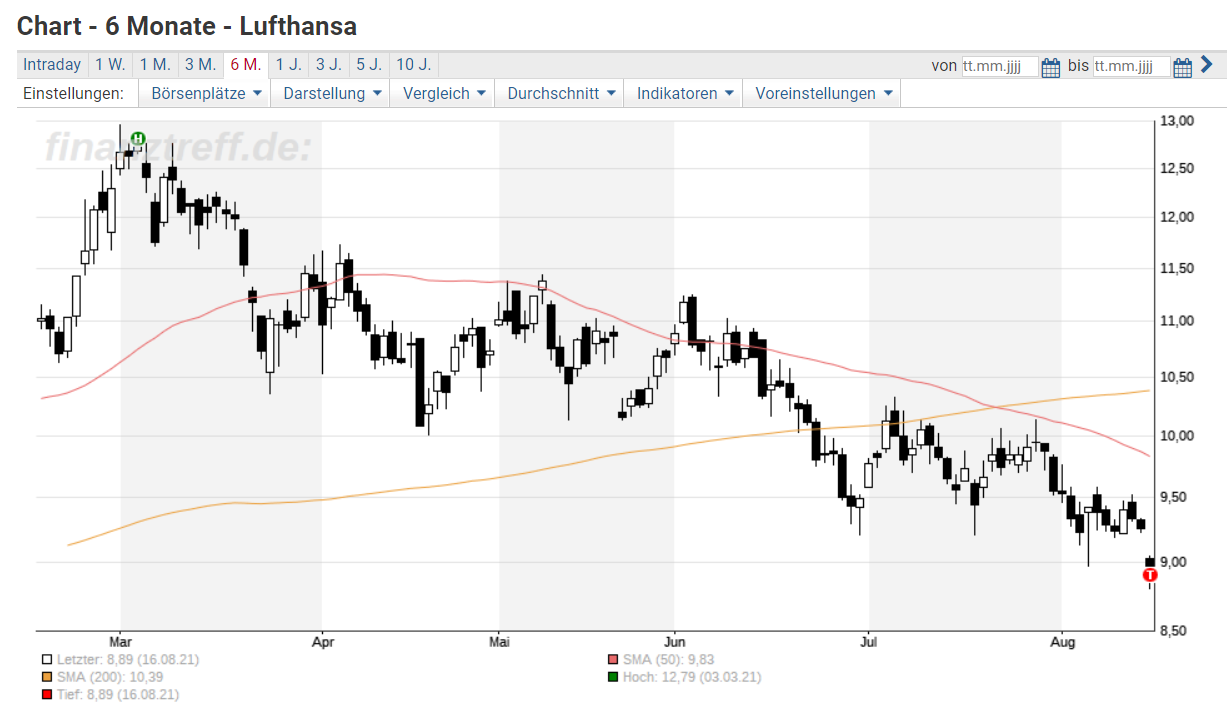This screenshot has width=1227, height=719.
Task: Click the 'Jul' month axis label
Action: tap(869, 642)
